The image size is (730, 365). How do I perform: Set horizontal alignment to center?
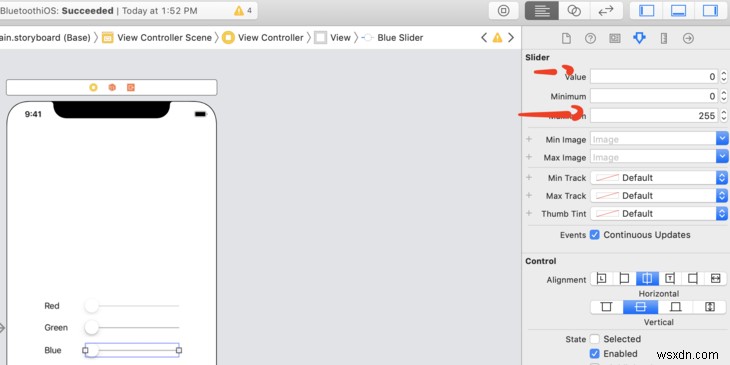pyautogui.click(x=647, y=279)
